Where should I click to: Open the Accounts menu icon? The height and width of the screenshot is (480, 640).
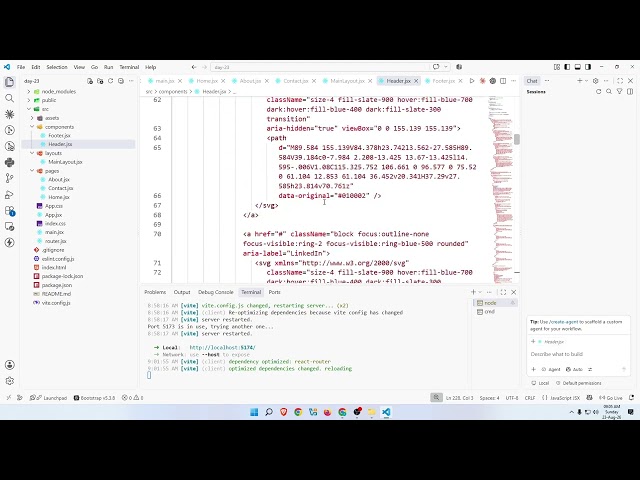click(9, 365)
